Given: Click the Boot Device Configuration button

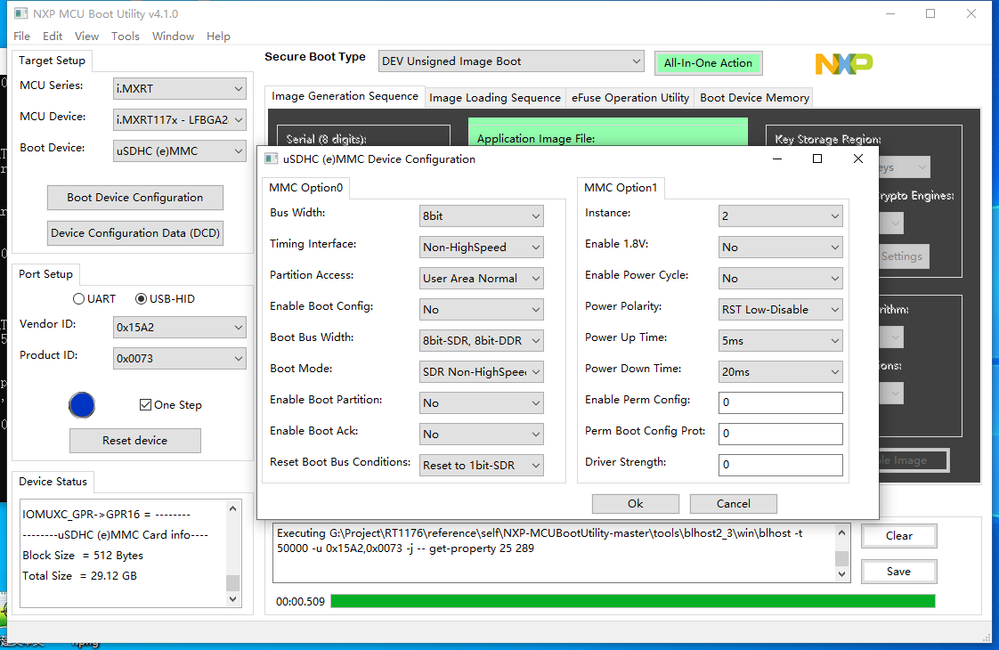Looking at the screenshot, I should [x=135, y=198].
